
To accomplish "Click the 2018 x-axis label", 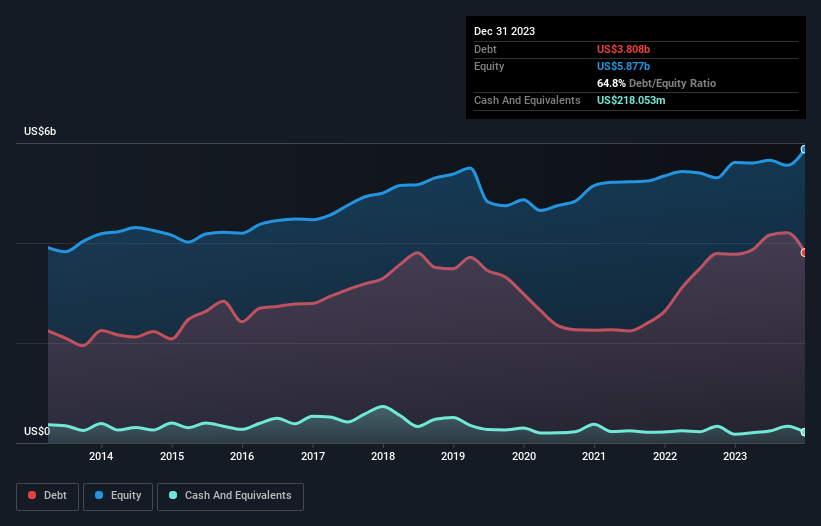I will pyautogui.click(x=383, y=456).
